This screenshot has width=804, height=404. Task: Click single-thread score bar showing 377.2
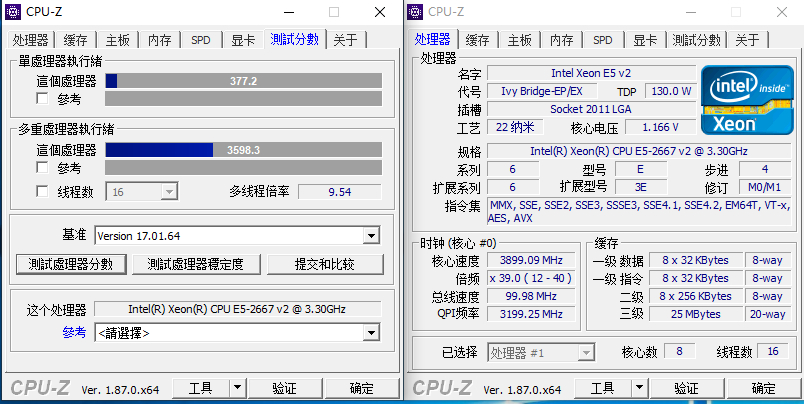click(244, 80)
